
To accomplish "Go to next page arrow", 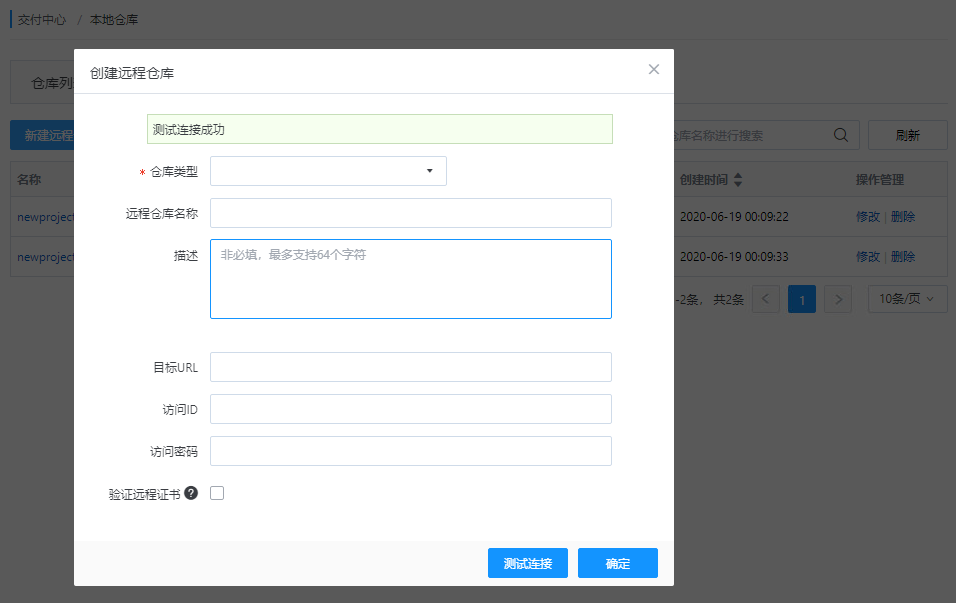I will coord(838,299).
